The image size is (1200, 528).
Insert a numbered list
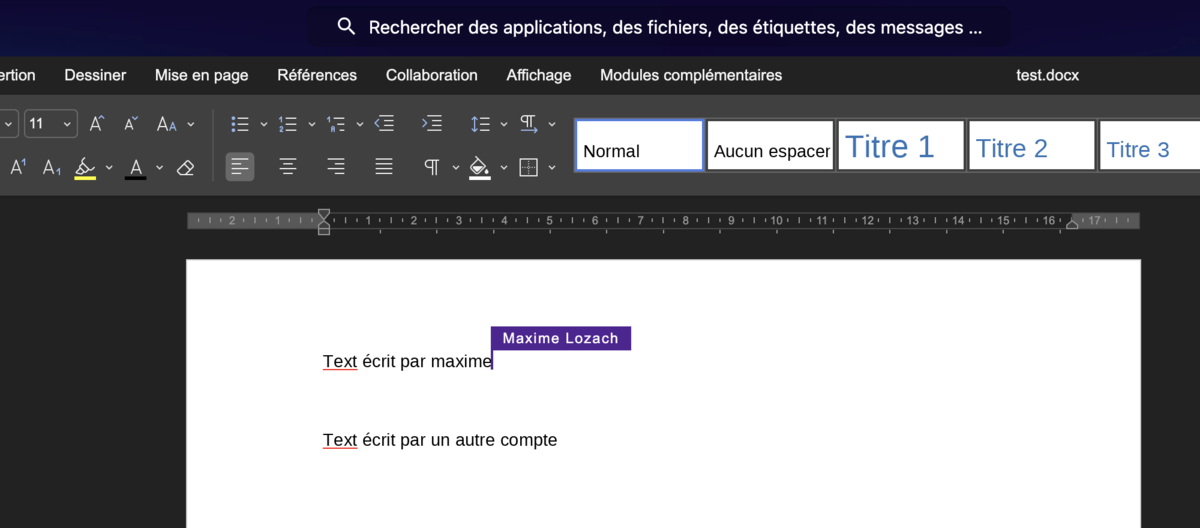tap(288, 124)
